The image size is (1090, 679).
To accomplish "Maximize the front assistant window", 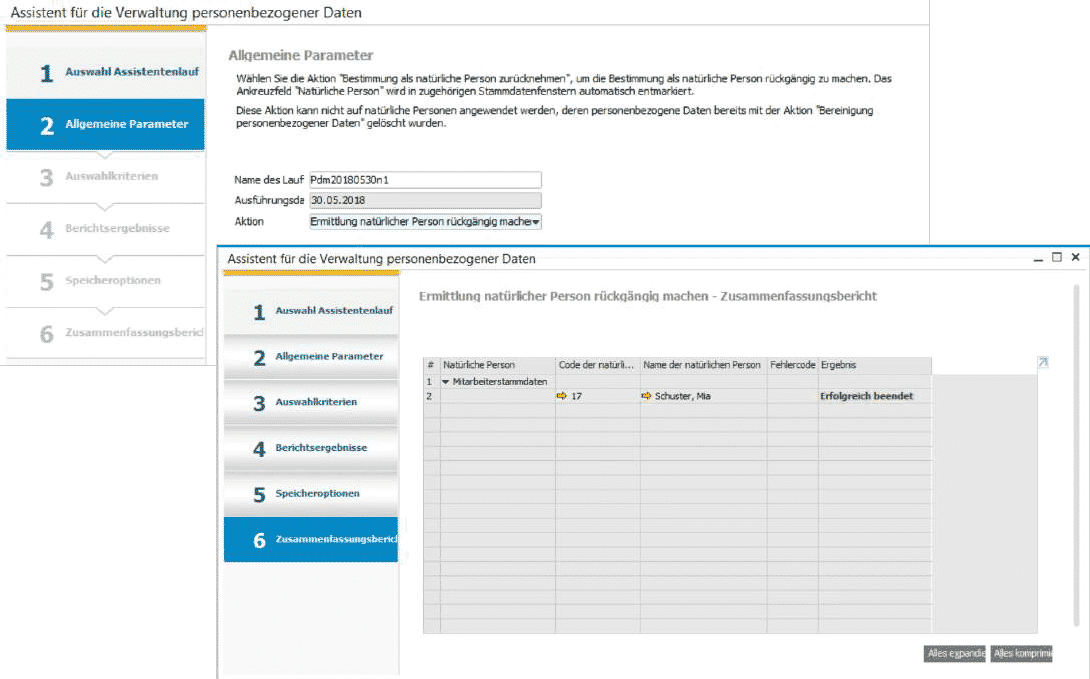I will (x=1057, y=257).
